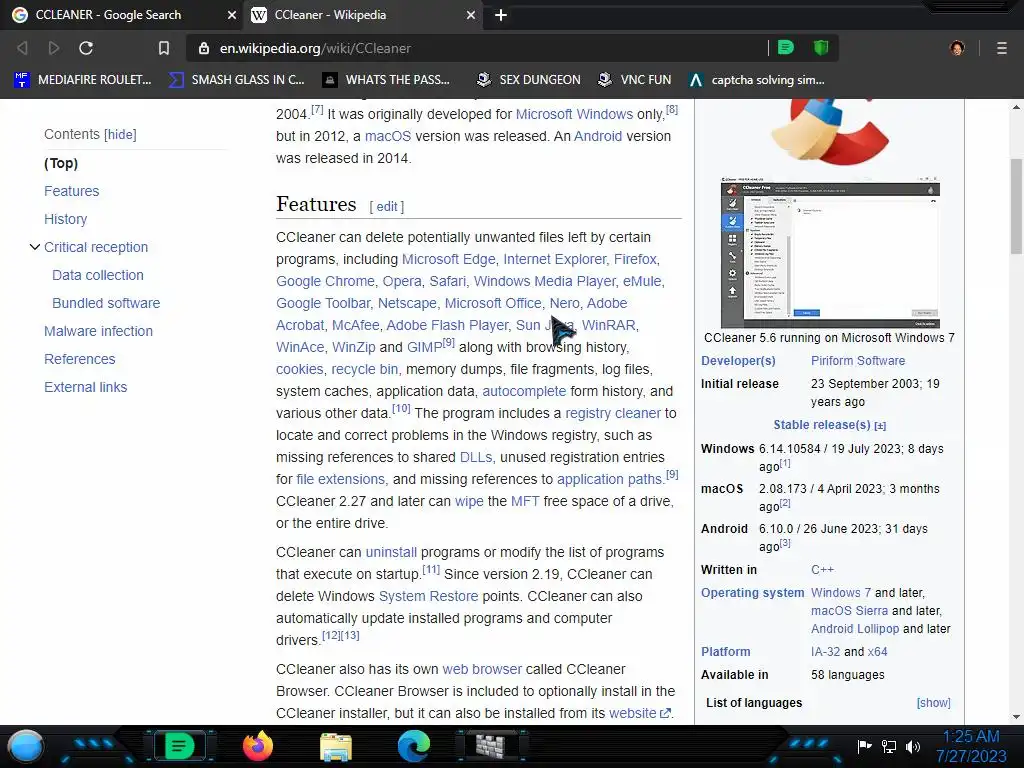Open the CCleaner logo image
The height and width of the screenshot is (768, 1024).
(830, 131)
